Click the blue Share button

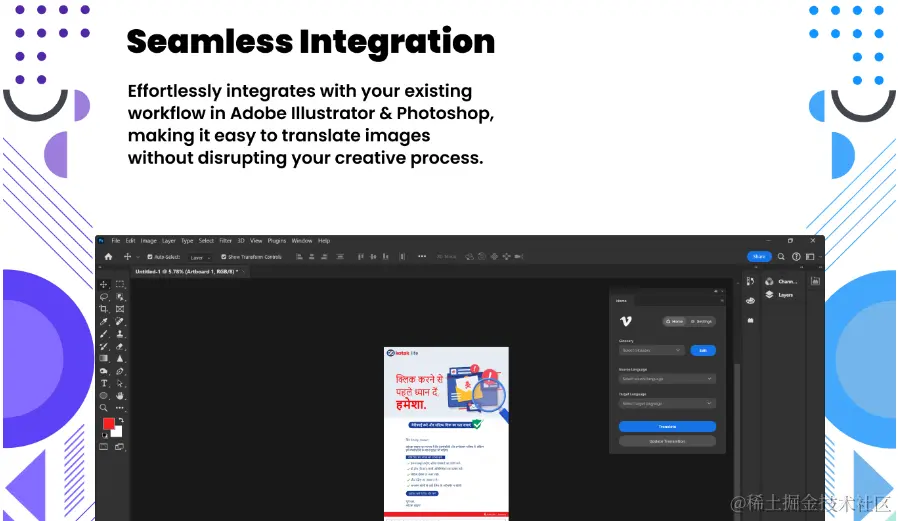point(759,256)
